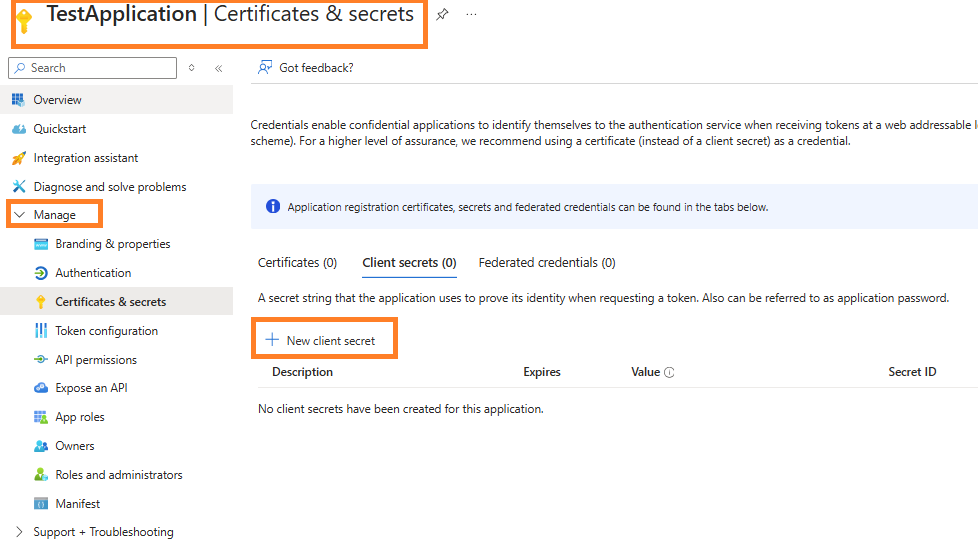Click the Overview grid icon
The image size is (978, 548).
click(x=18, y=100)
